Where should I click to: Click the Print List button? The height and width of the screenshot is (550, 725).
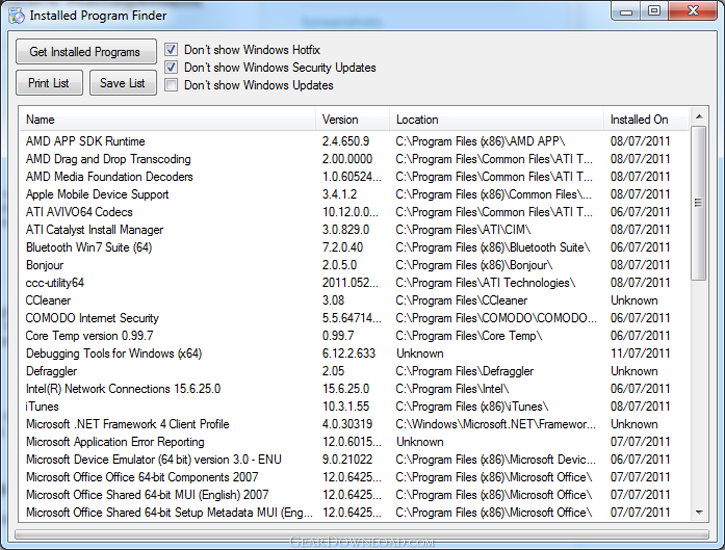tap(49, 83)
